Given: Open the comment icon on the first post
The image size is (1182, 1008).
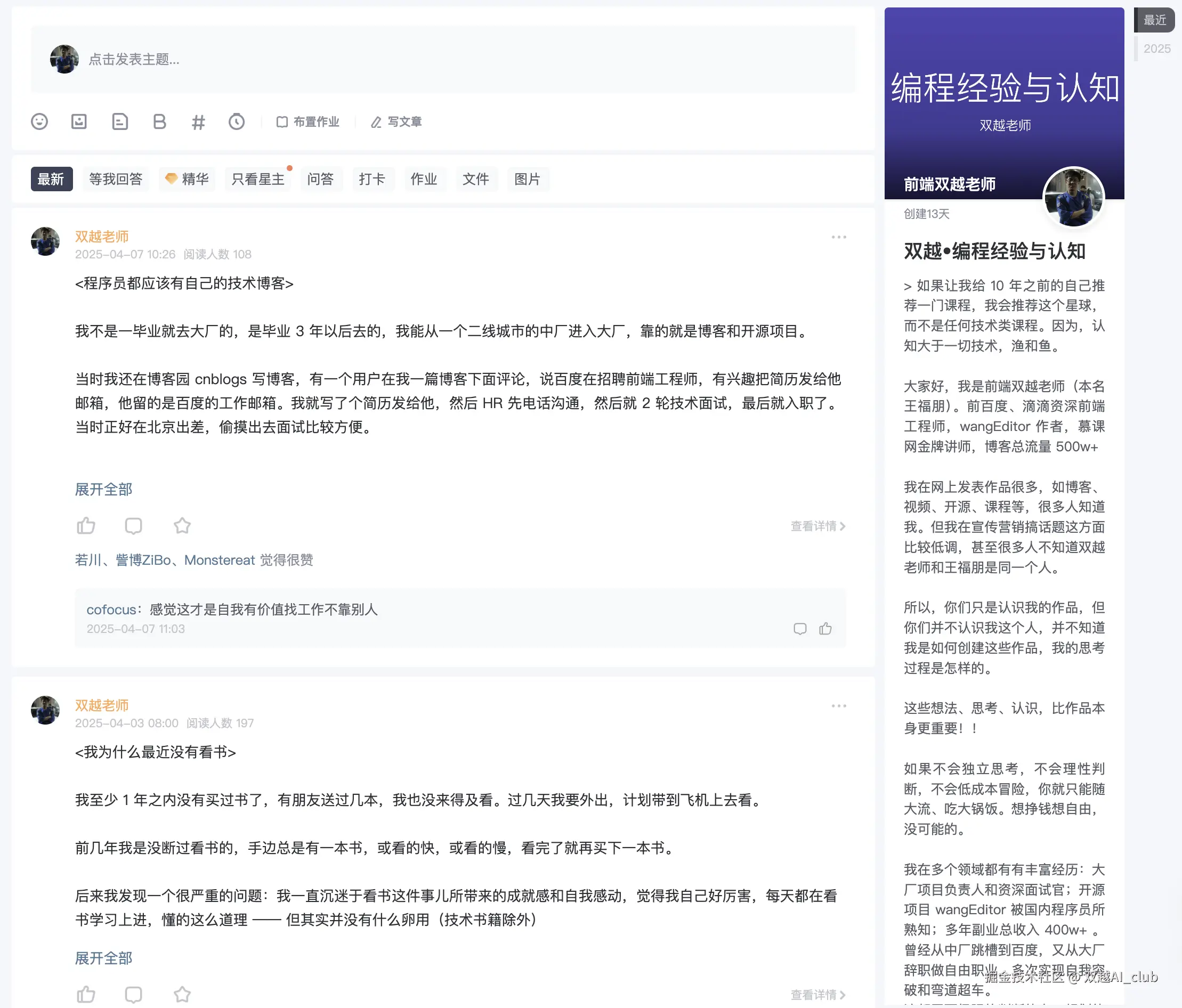Looking at the screenshot, I should click(133, 525).
